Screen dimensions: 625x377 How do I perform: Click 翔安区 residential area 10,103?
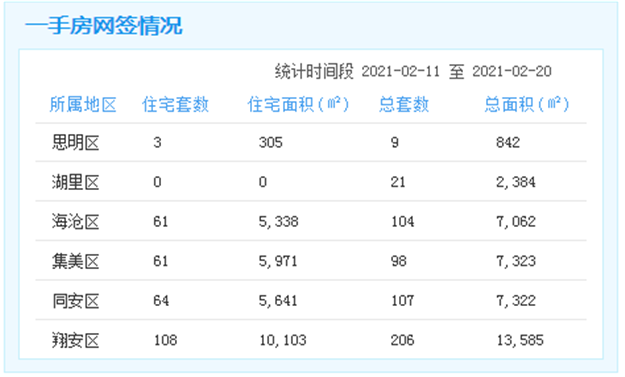pos(283,340)
